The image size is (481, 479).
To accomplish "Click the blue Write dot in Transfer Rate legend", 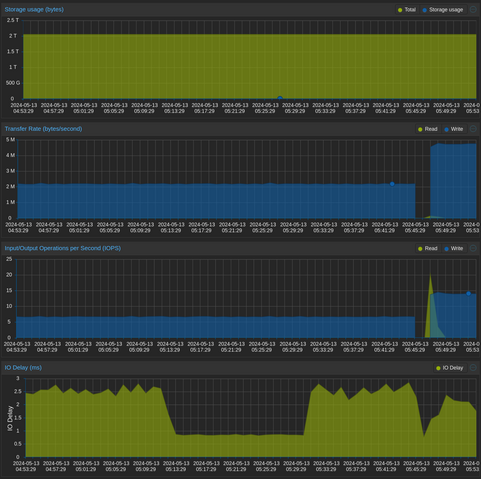I will [447, 129].
